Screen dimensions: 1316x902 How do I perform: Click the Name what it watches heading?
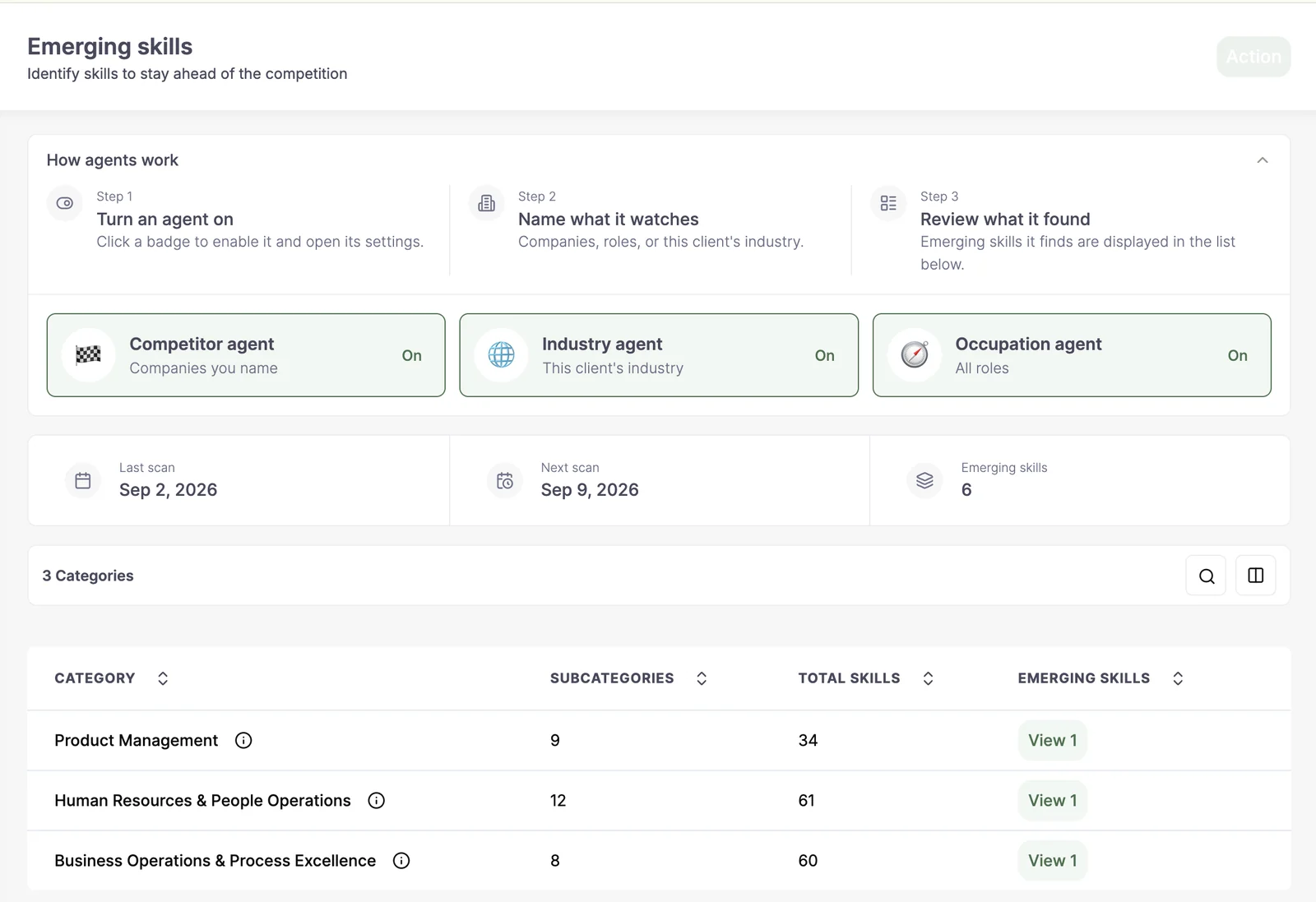608,220
